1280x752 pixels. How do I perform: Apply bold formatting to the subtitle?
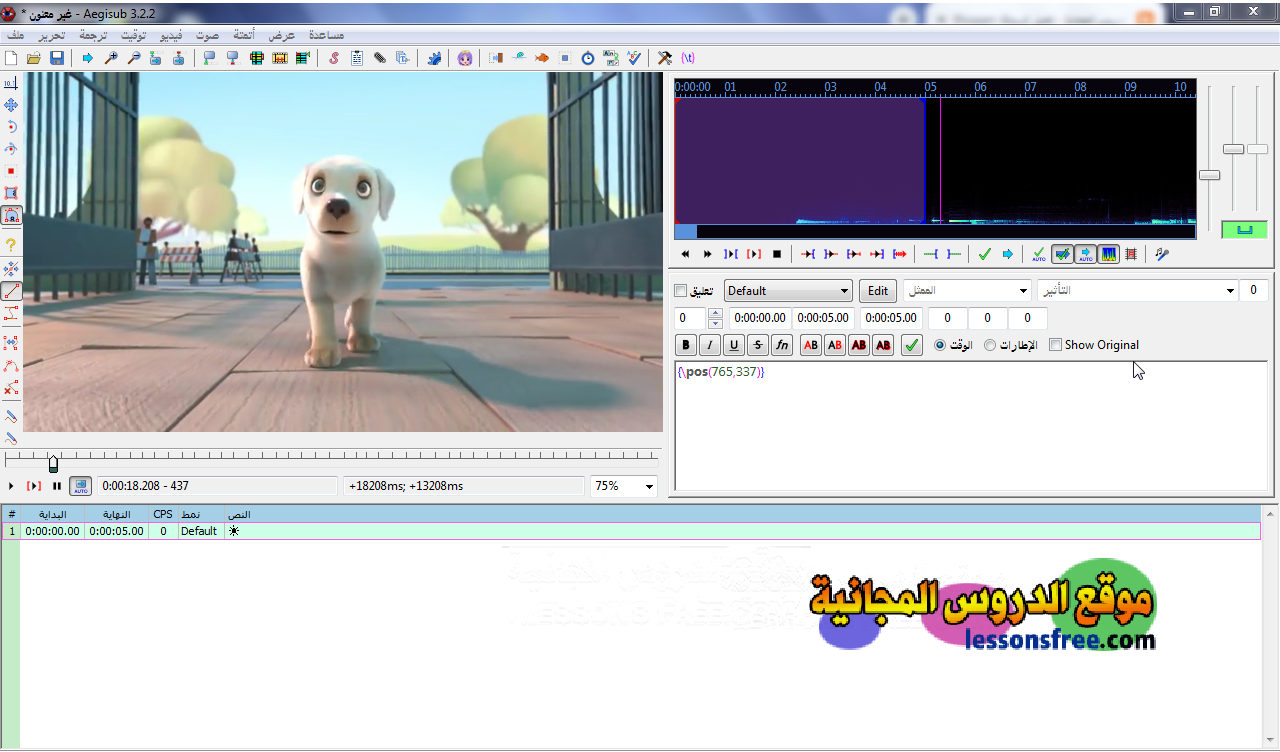point(686,345)
